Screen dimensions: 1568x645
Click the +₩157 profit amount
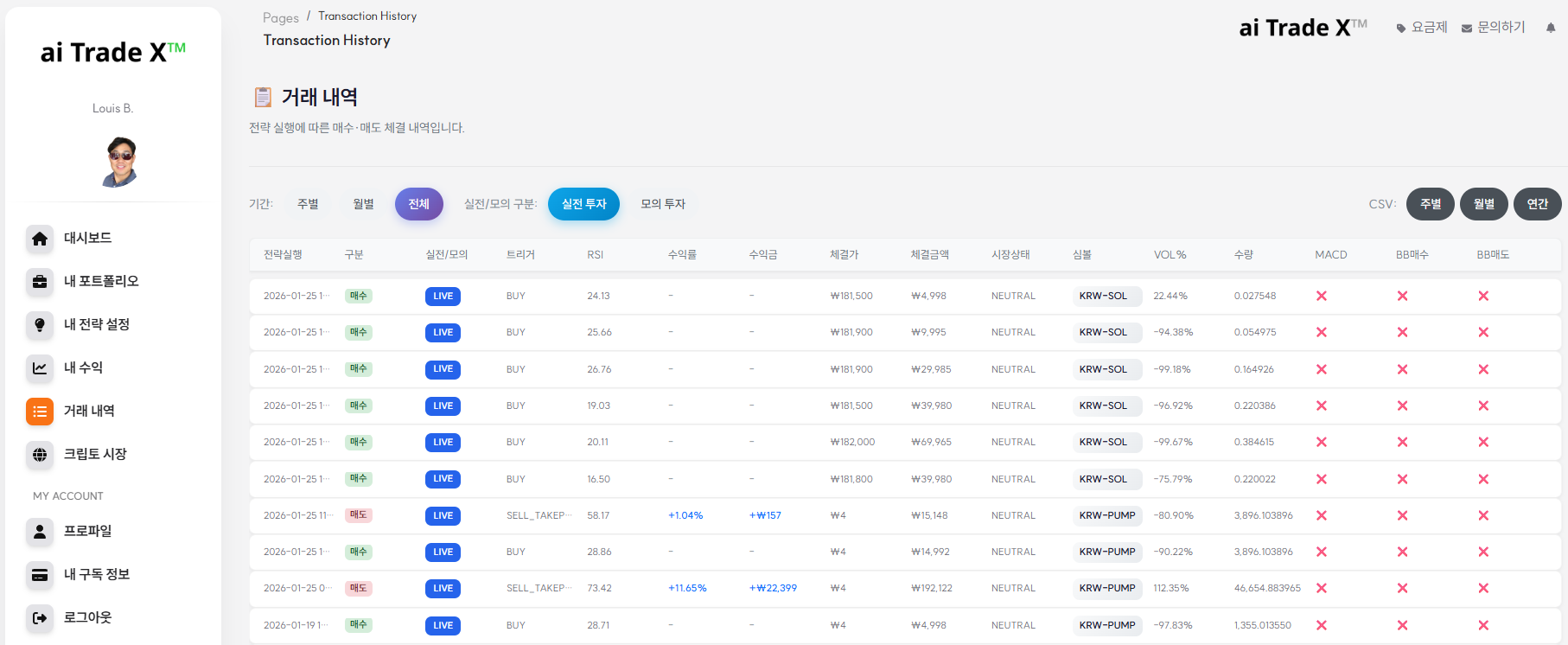tap(765, 515)
